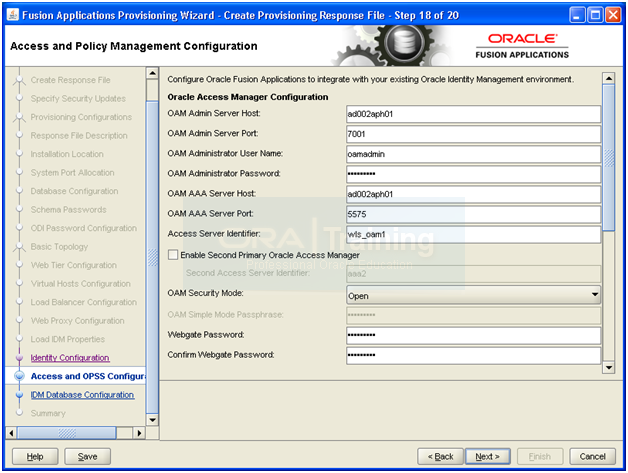Click the Webgate Password field
Viewport: 628px width, 473px height.
[473, 335]
